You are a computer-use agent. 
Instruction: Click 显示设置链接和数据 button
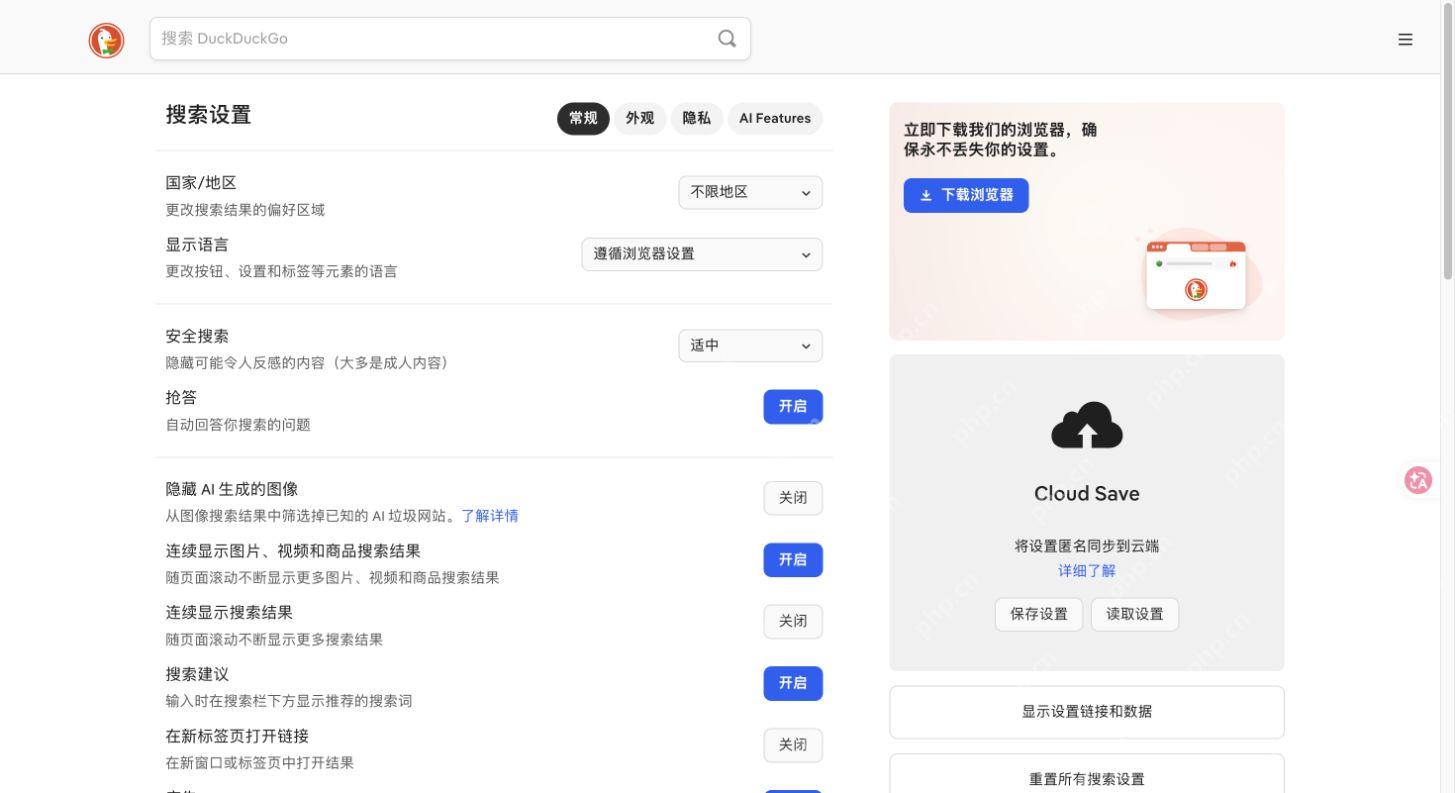(1087, 712)
